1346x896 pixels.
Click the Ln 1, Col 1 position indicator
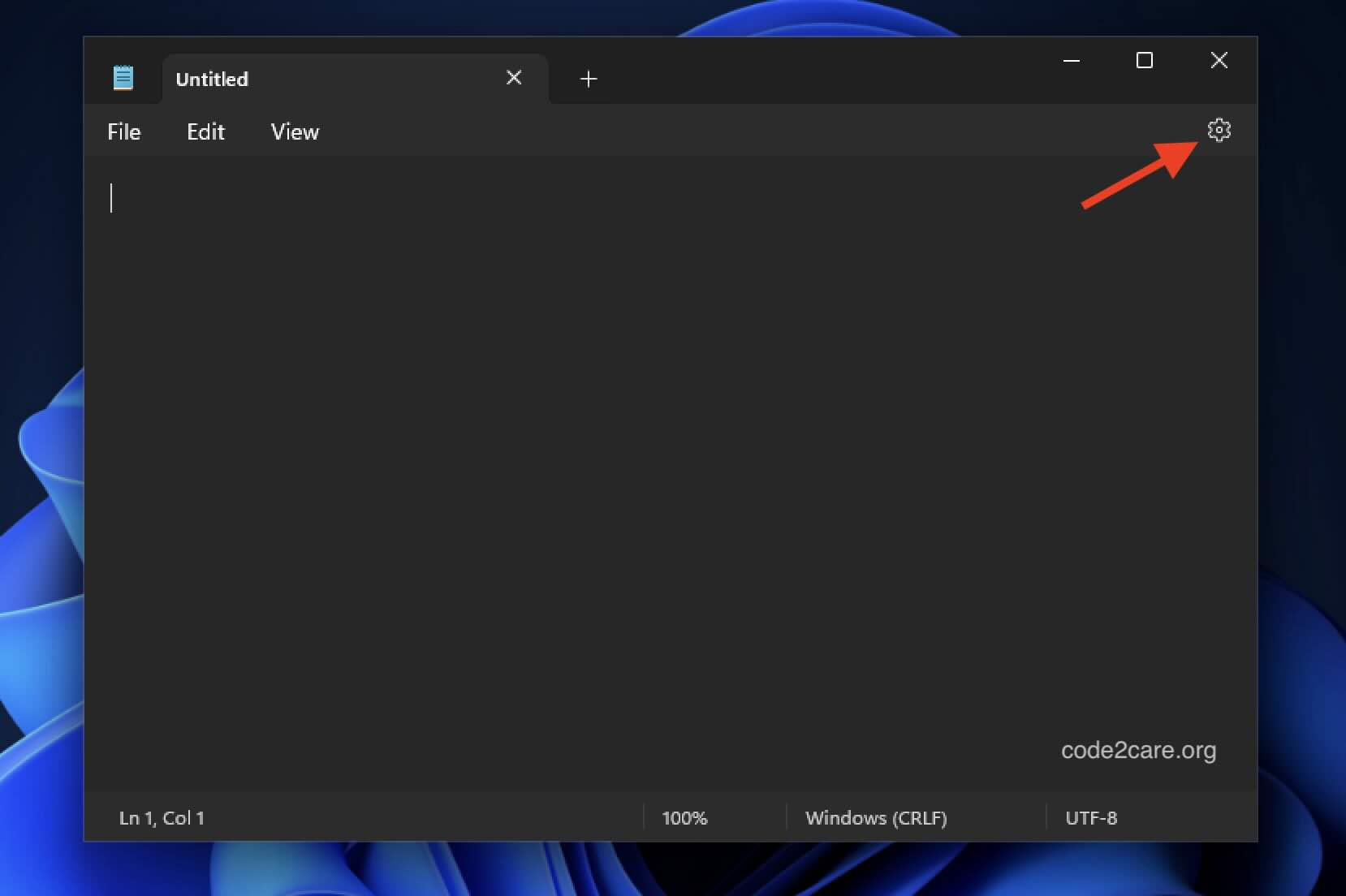(161, 818)
